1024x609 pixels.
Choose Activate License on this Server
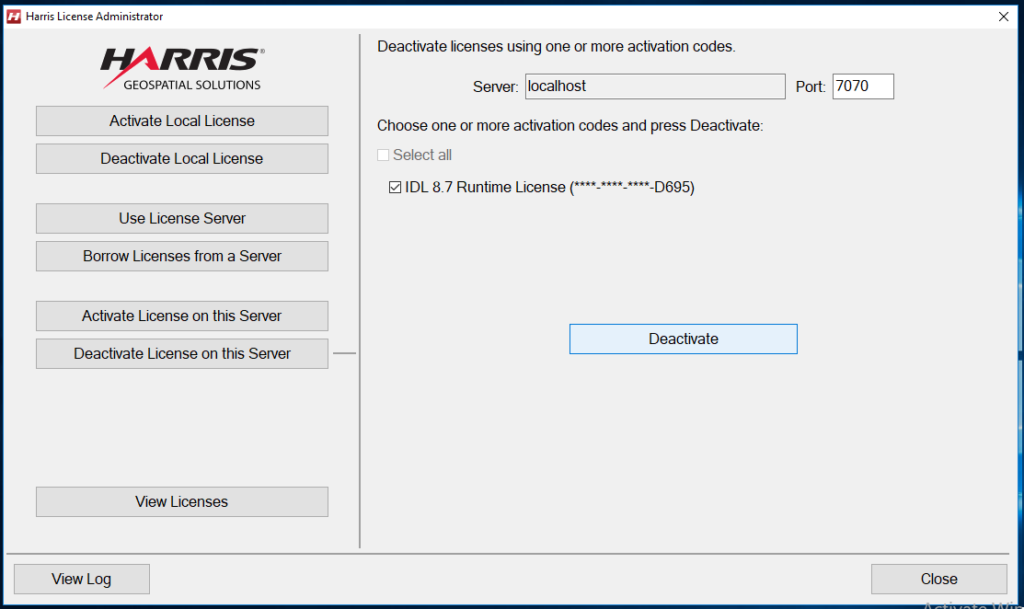coord(182,316)
